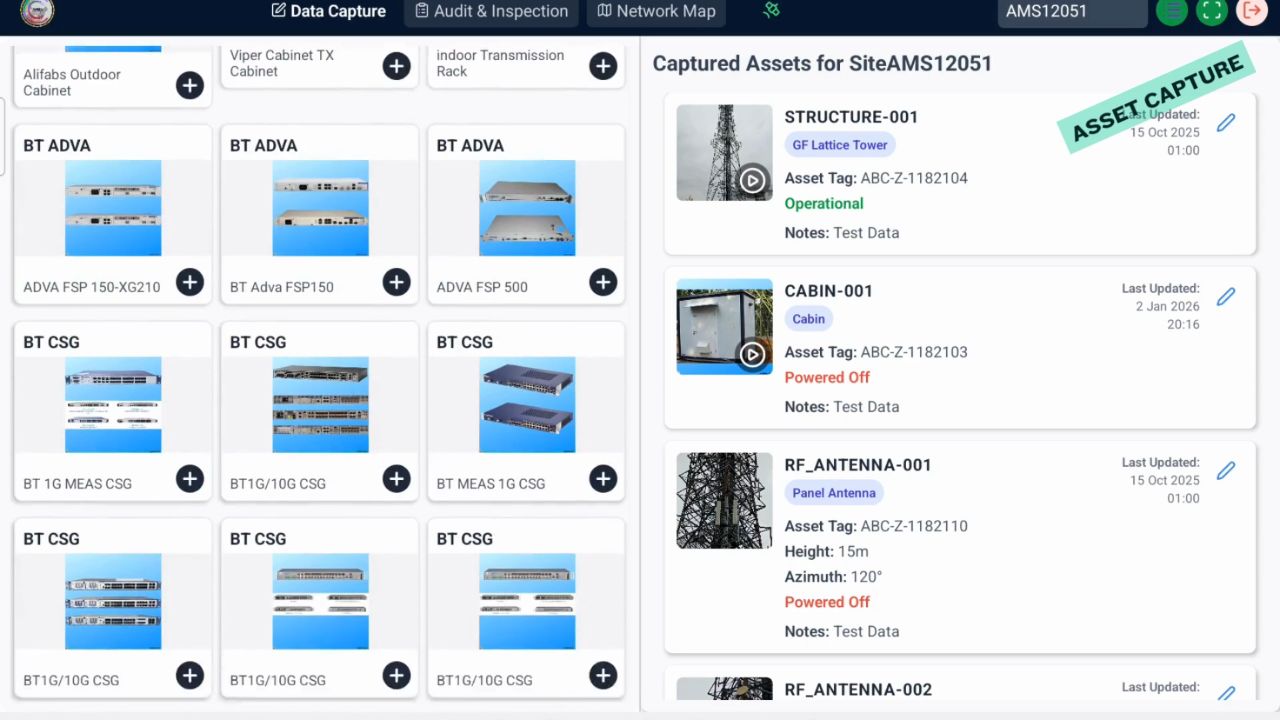
Task: Add Viper Cabinet TX Cabinet via plus icon
Action: [397, 66]
